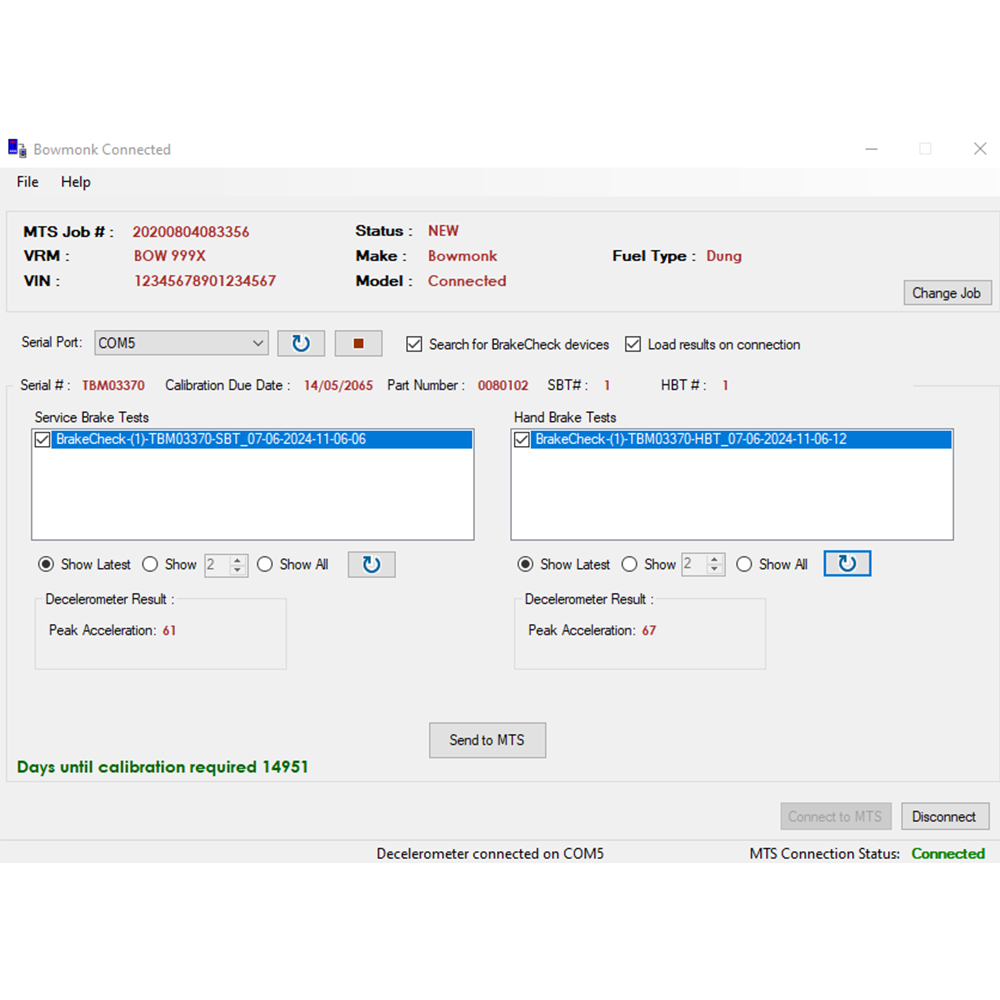Screen dimensions: 1000x1000
Task: Click the Make value Bowmonk
Action: (462, 256)
